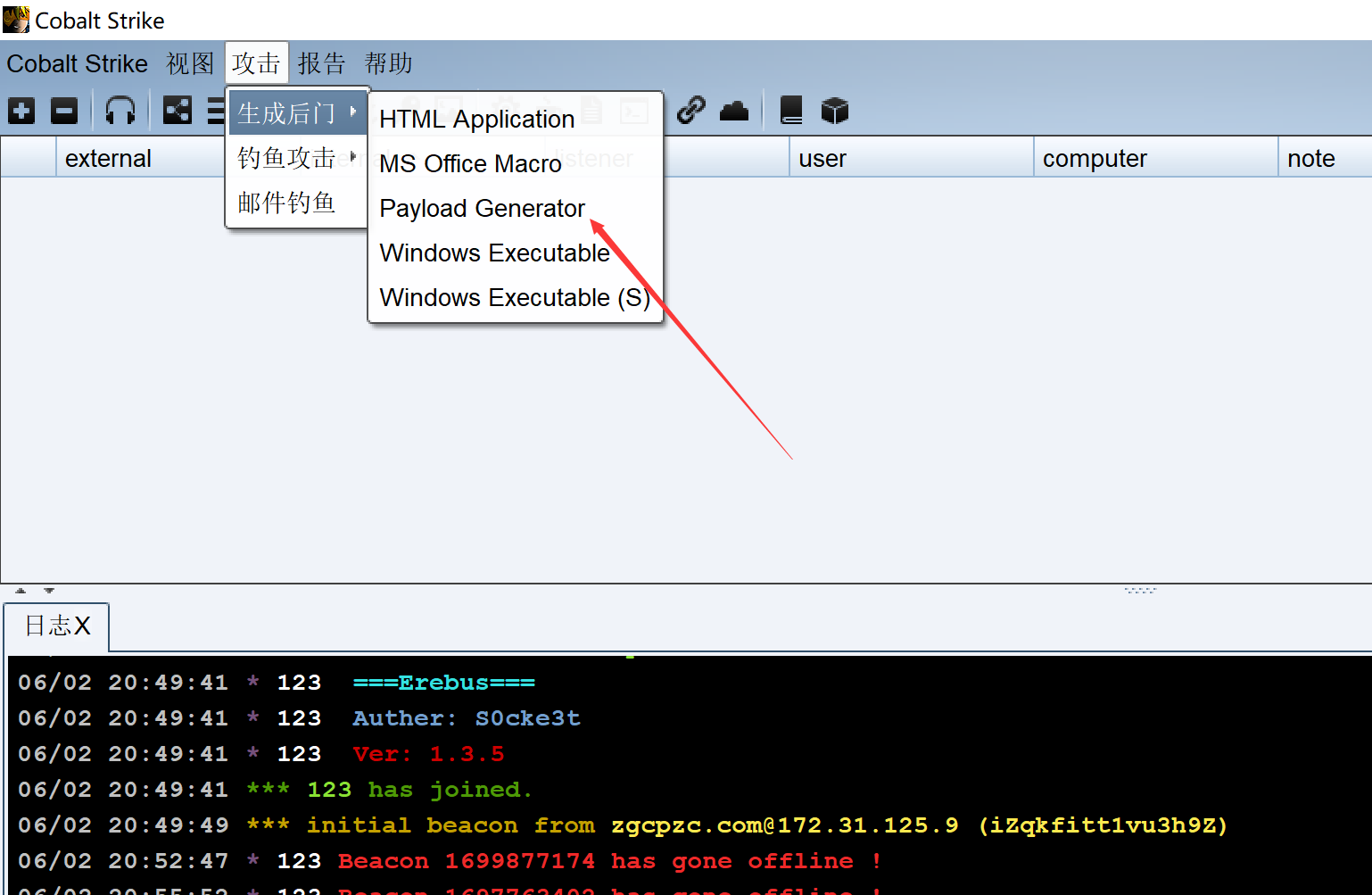Viewport: 1372px width, 895px height.
Task: Open help via the book icon
Action: [x=791, y=111]
